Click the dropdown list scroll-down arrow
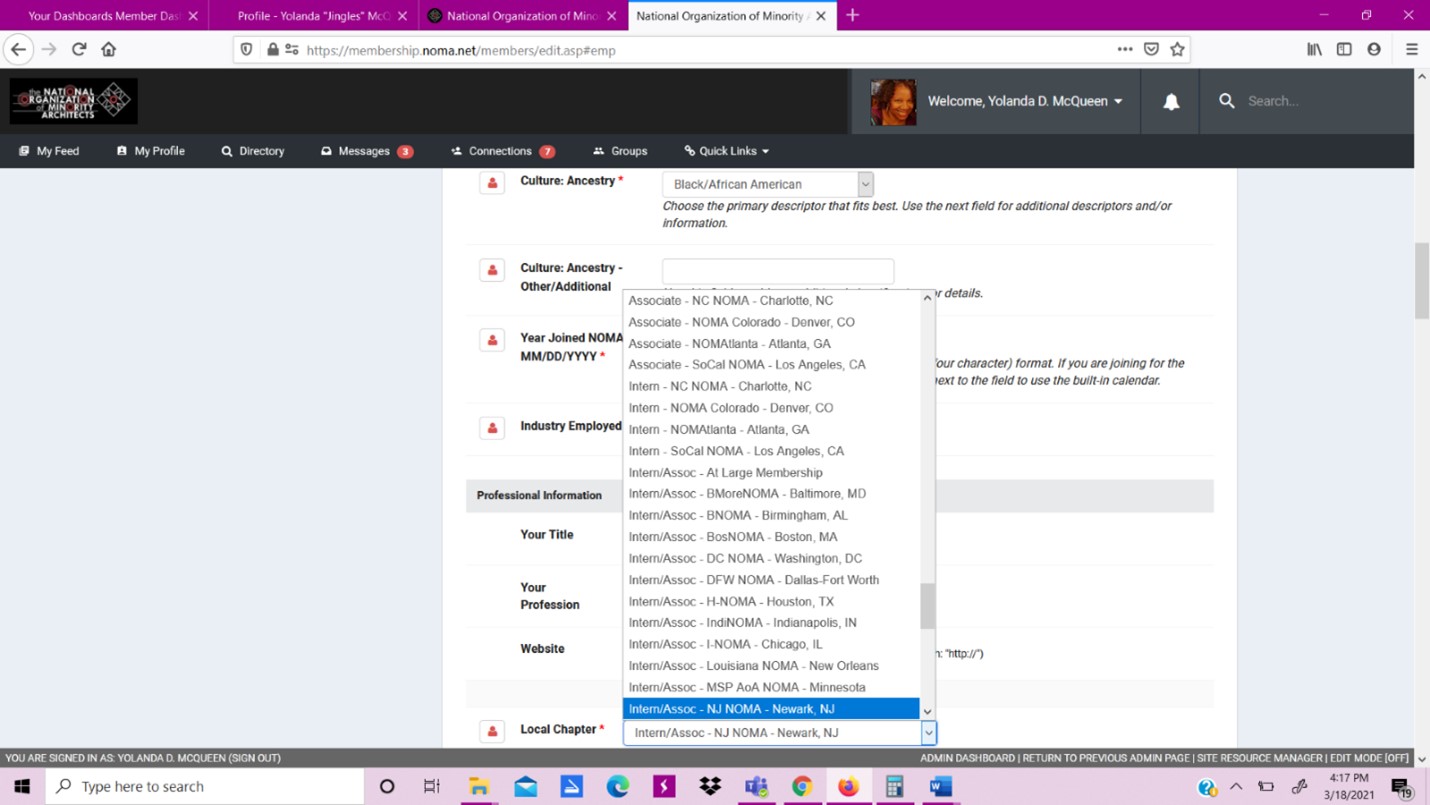The height and width of the screenshot is (805, 1430). tap(927, 711)
